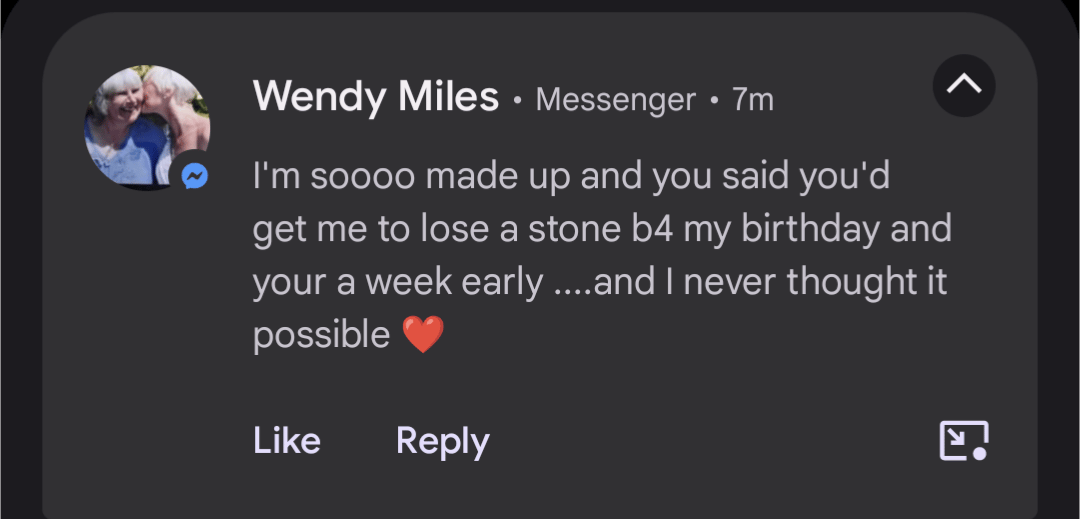Click the blue Messenger badge on avatar

(x=195, y=177)
